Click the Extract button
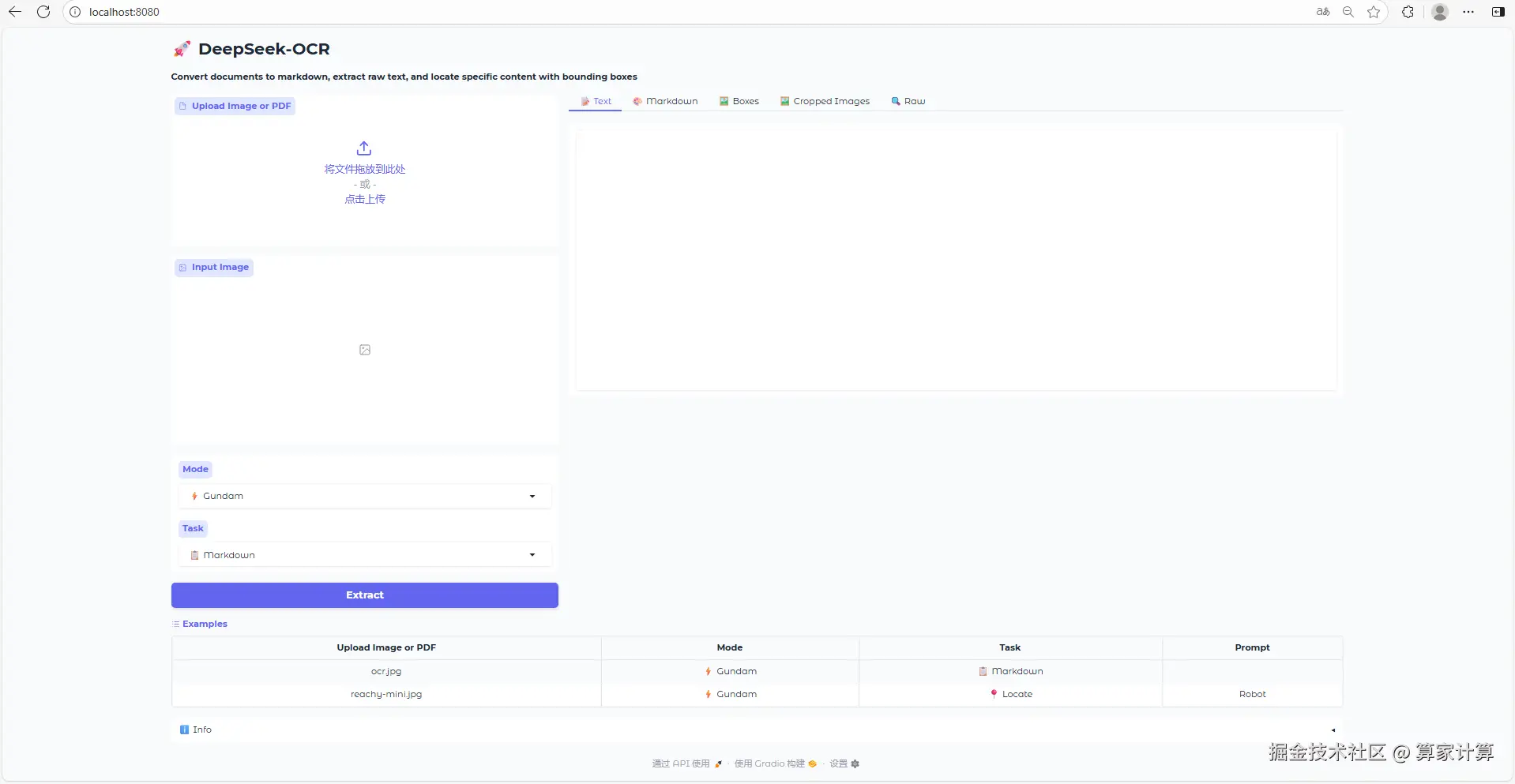This screenshot has height=784, width=1515. tap(365, 595)
